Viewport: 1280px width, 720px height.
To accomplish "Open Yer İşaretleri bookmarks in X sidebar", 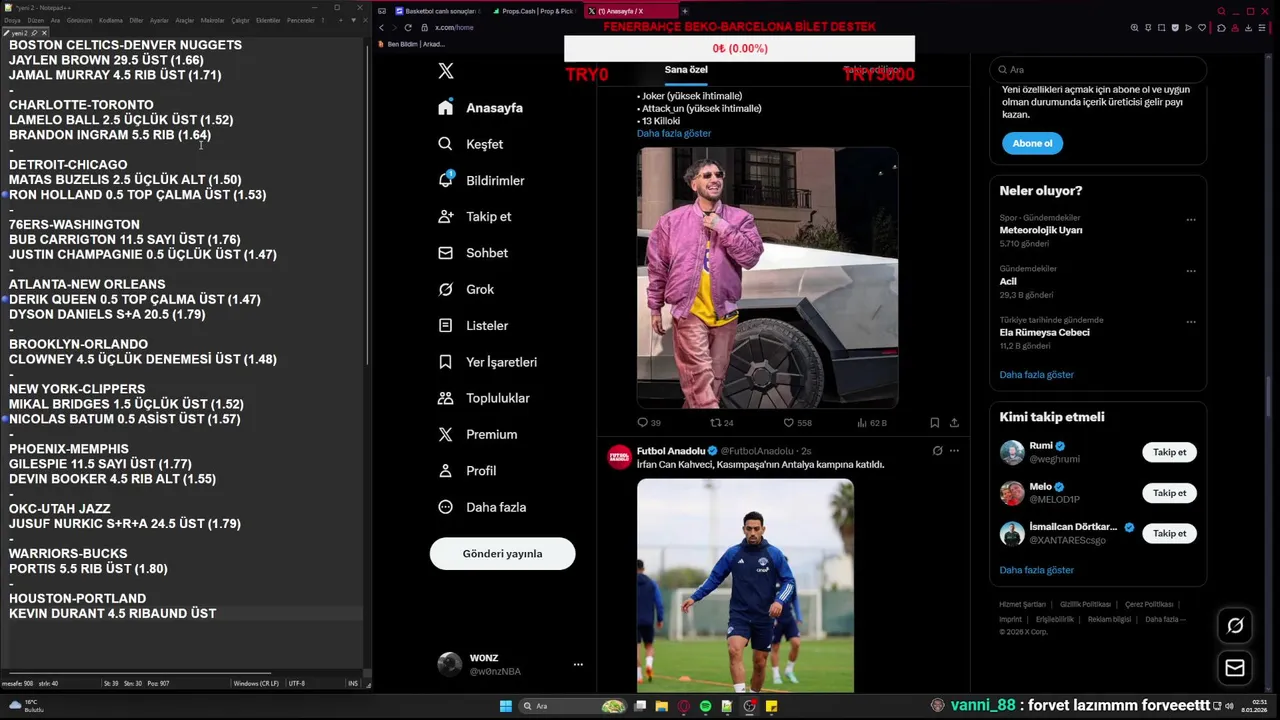I will point(488,362).
